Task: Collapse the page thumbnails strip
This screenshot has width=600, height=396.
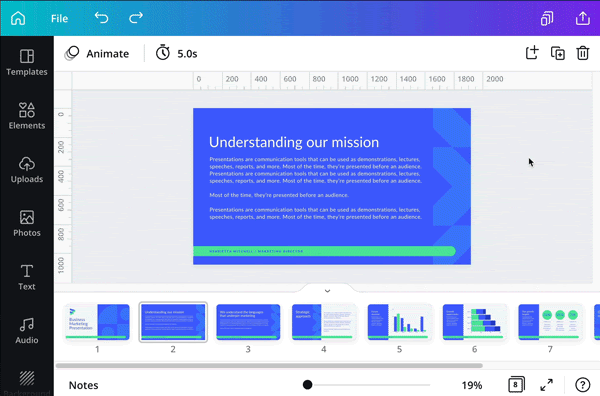Action: [327, 291]
